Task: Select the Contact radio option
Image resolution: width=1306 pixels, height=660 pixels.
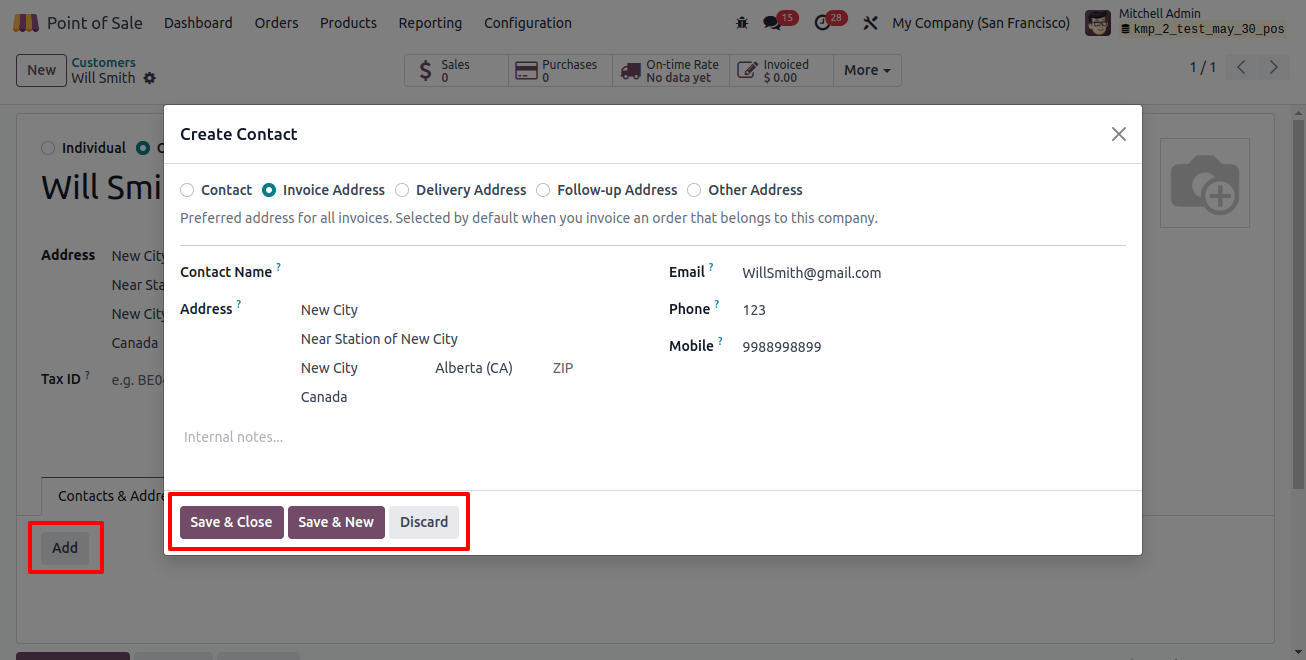Action: click(187, 190)
